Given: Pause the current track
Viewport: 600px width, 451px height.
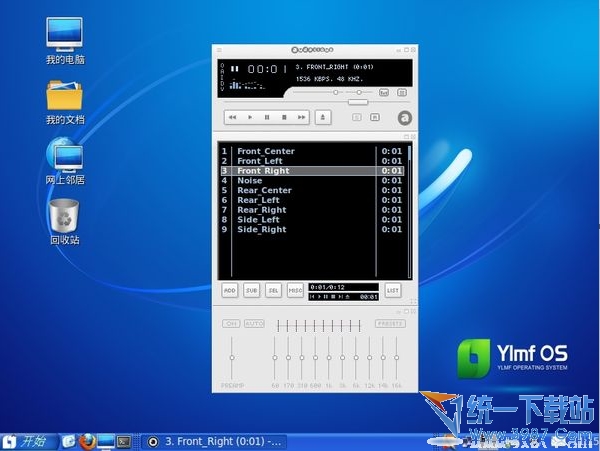Looking at the screenshot, I should [267, 117].
